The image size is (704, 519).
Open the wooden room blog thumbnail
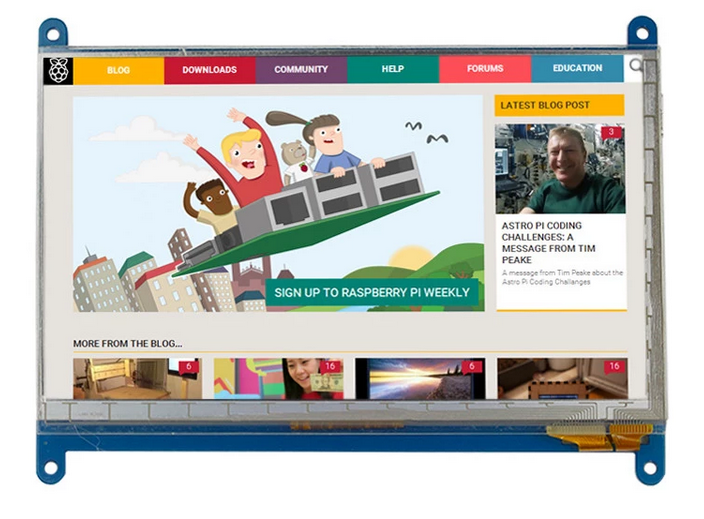click(x=137, y=378)
